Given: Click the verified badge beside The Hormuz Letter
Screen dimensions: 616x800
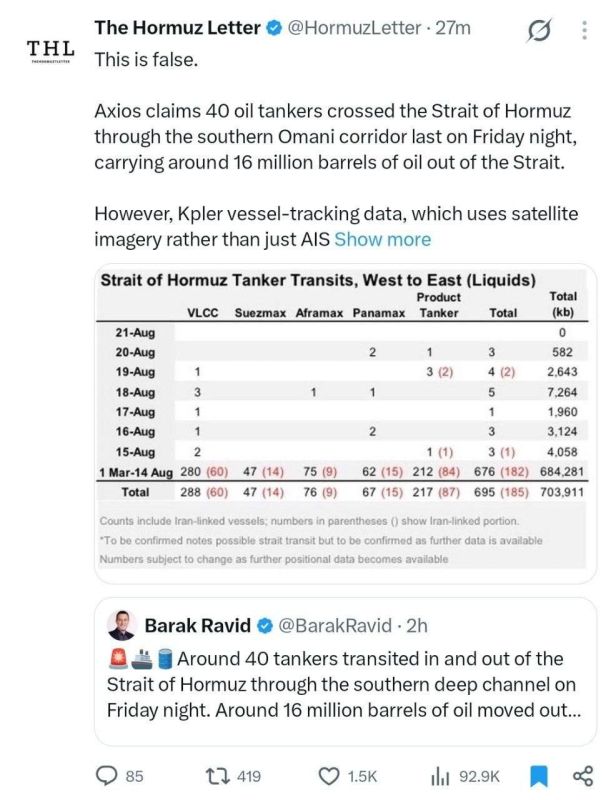Looking at the screenshot, I should (x=275, y=28).
